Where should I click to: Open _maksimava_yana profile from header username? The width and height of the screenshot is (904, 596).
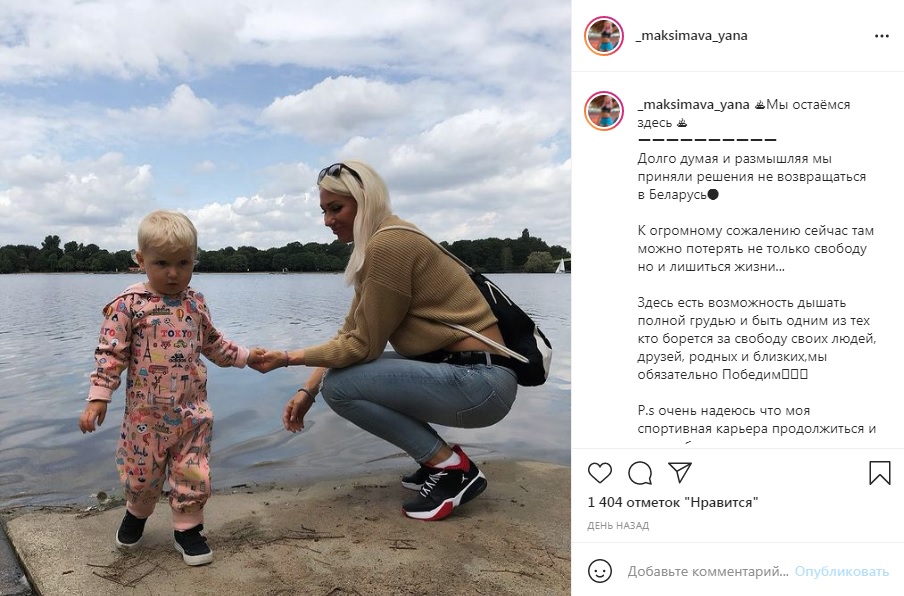click(691, 36)
